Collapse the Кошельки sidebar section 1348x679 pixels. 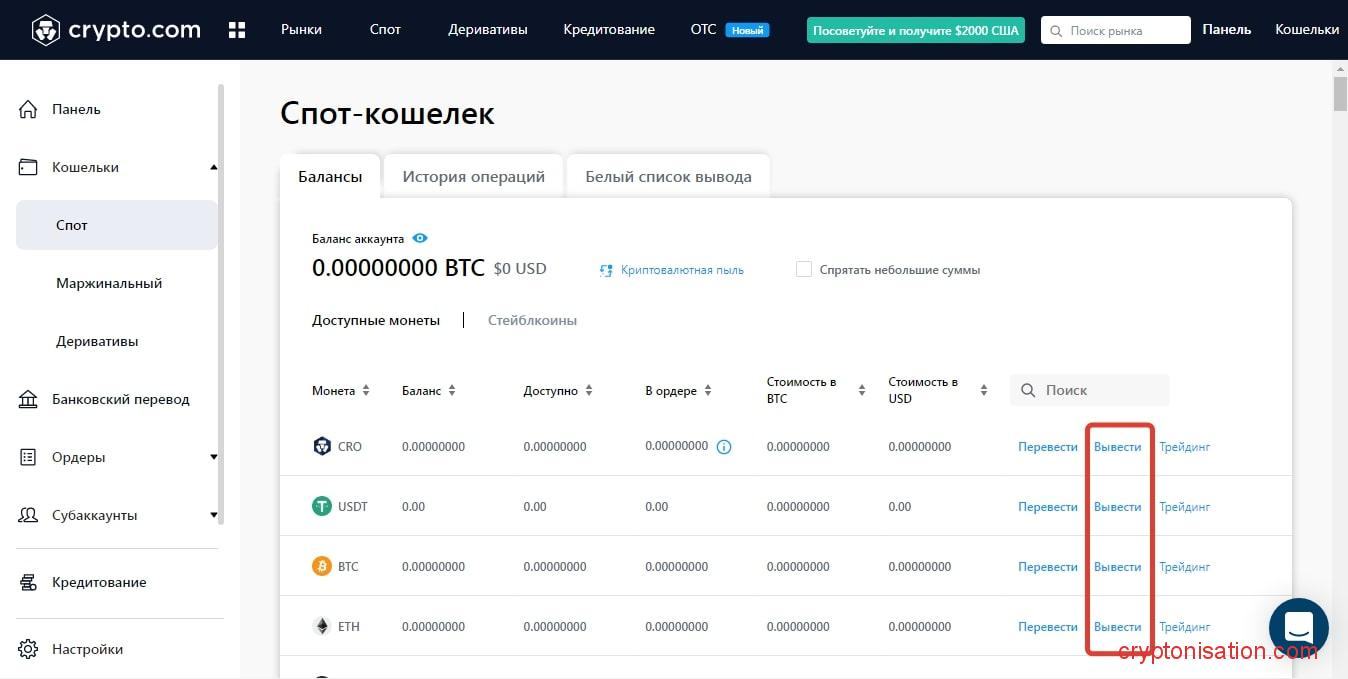click(x=213, y=167)
